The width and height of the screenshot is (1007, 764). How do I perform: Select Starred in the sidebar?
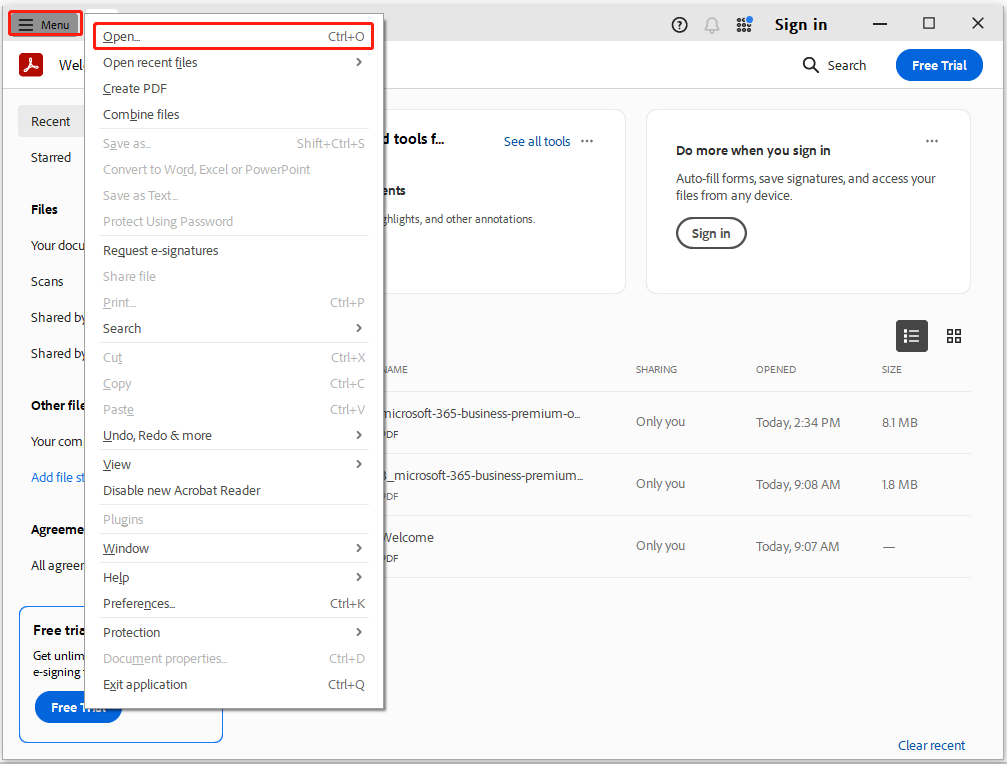pos(51,157)
